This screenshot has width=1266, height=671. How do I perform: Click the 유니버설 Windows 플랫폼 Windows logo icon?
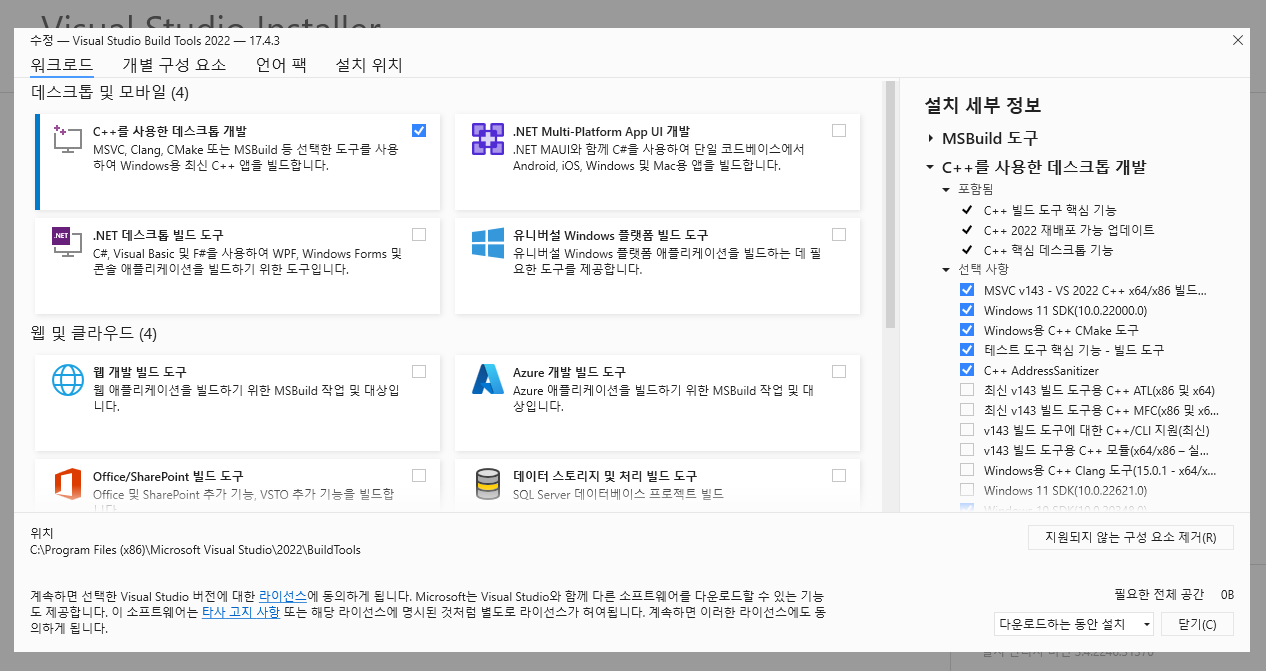tap(488, 243)
